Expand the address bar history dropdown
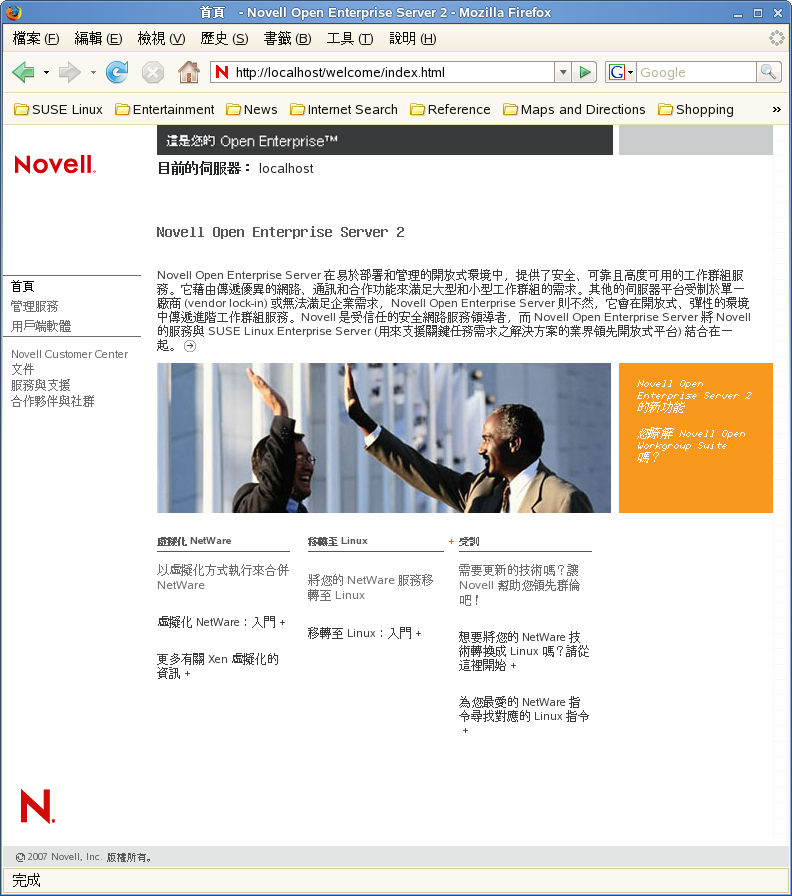This screenshot has height=896, width=792. (563, 72)
